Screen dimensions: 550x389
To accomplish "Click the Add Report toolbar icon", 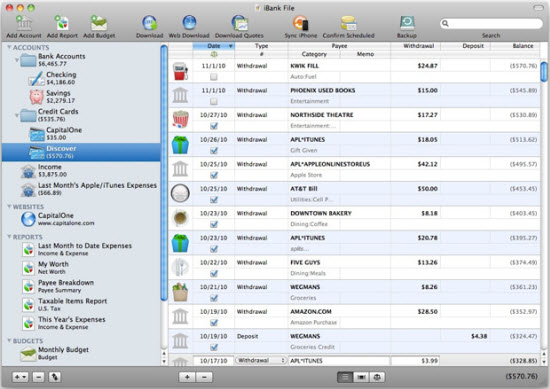I will coord(62,23).
